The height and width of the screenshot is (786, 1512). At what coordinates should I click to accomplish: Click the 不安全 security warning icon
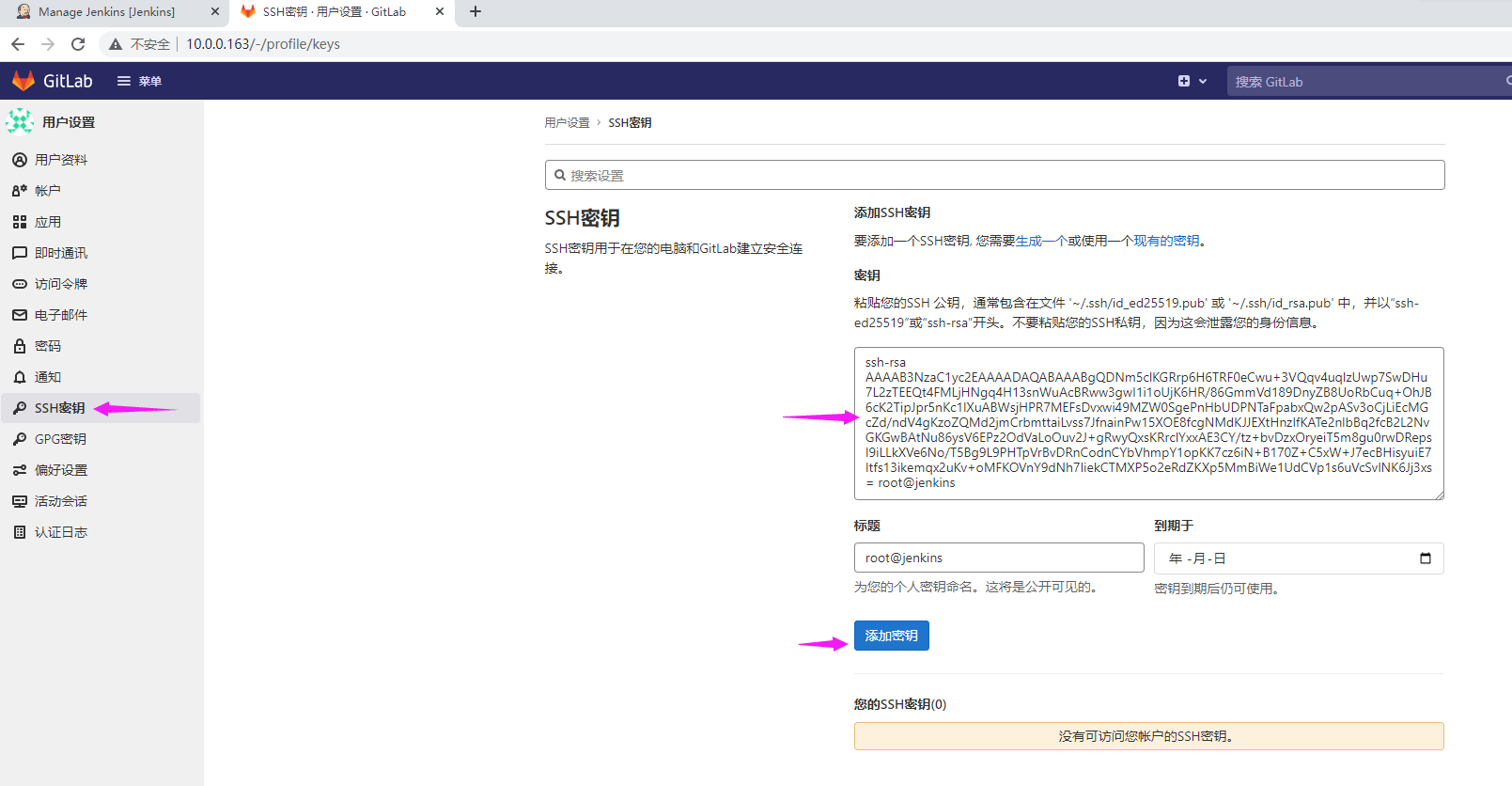point(116,44)
